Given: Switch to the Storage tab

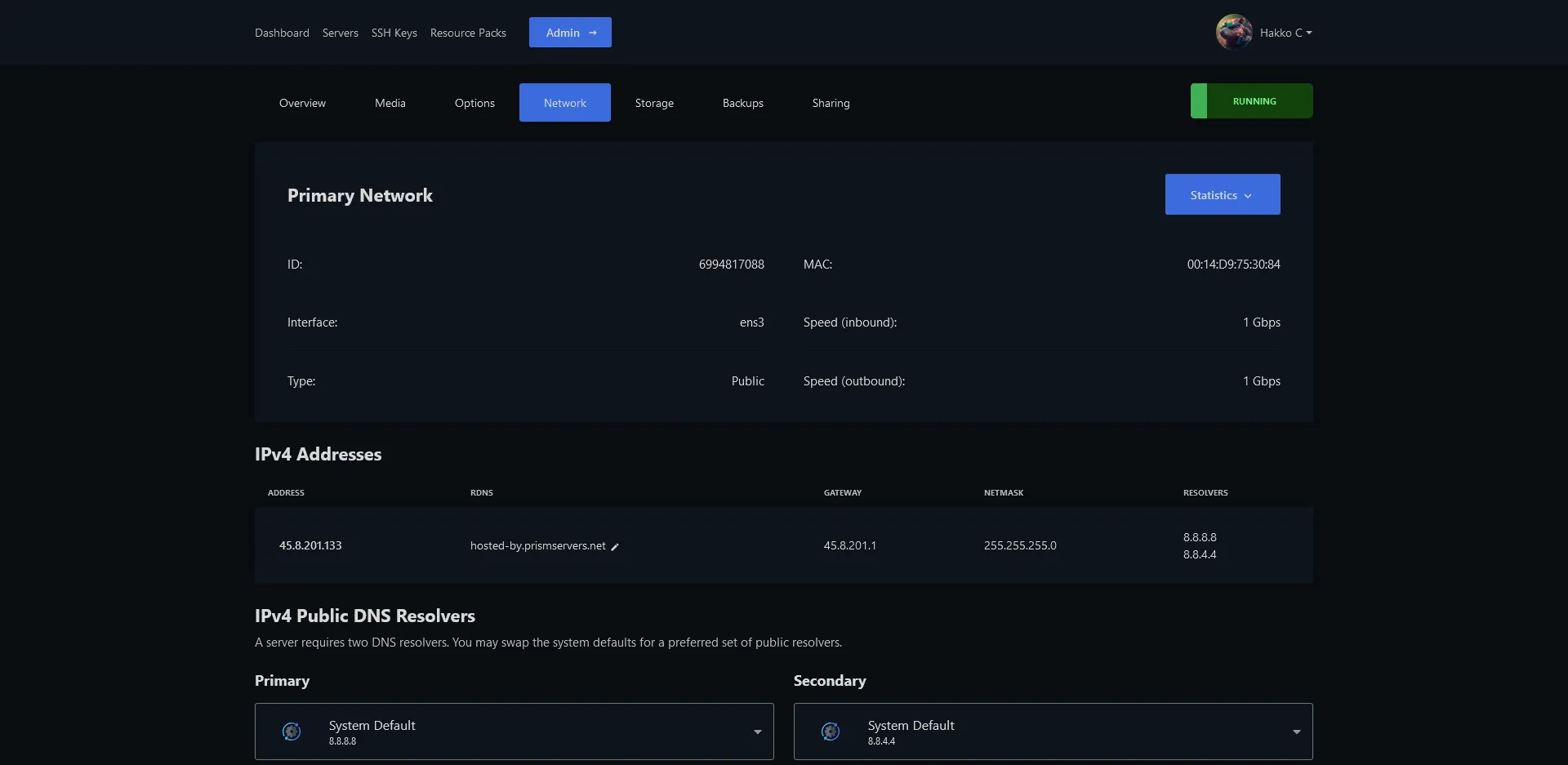Looking at the screenshot, I should (654, 103).
